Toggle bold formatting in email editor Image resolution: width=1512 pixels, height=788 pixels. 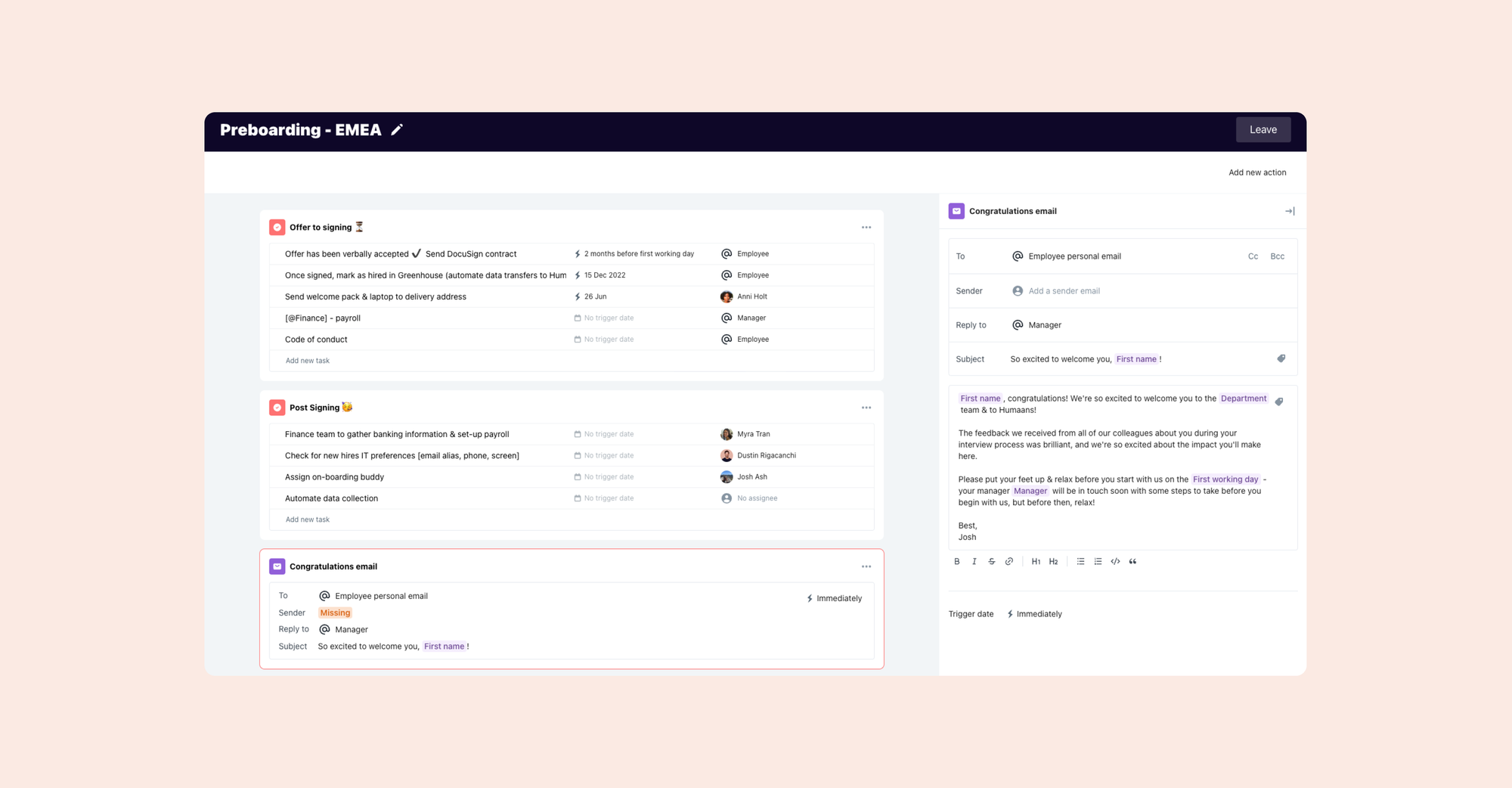coord(956,561)
